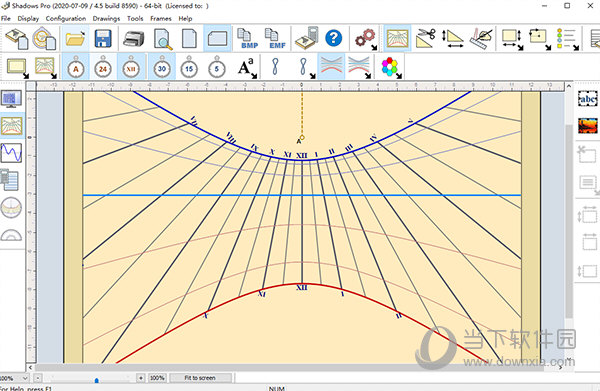The height and width of the screenshot is (391, 600).
Task: Open the Configuration menu
Action: [66, 18]
